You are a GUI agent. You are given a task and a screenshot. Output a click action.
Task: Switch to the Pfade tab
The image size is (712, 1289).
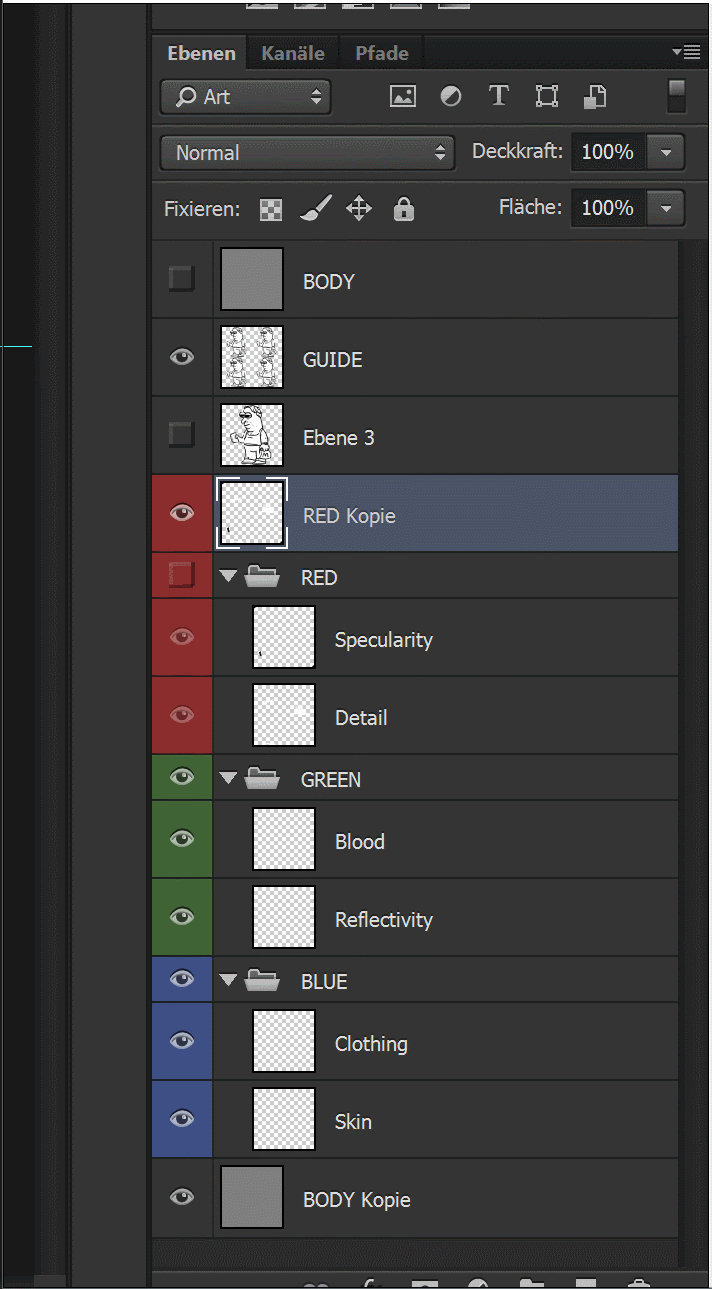coord(382,53)
